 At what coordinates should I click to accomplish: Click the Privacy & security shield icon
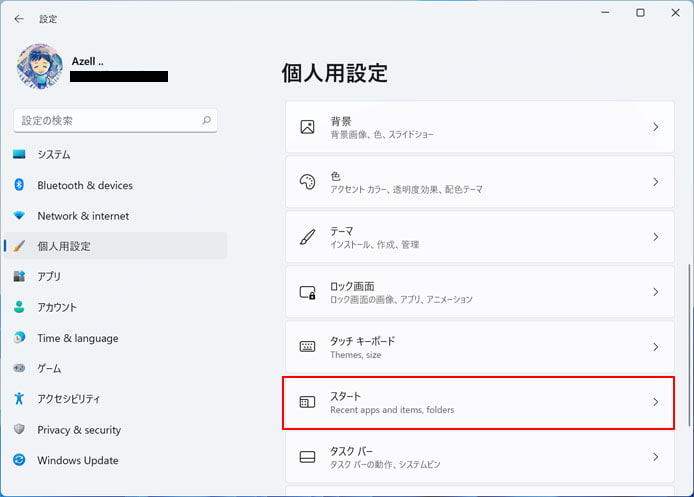[19, 429]
